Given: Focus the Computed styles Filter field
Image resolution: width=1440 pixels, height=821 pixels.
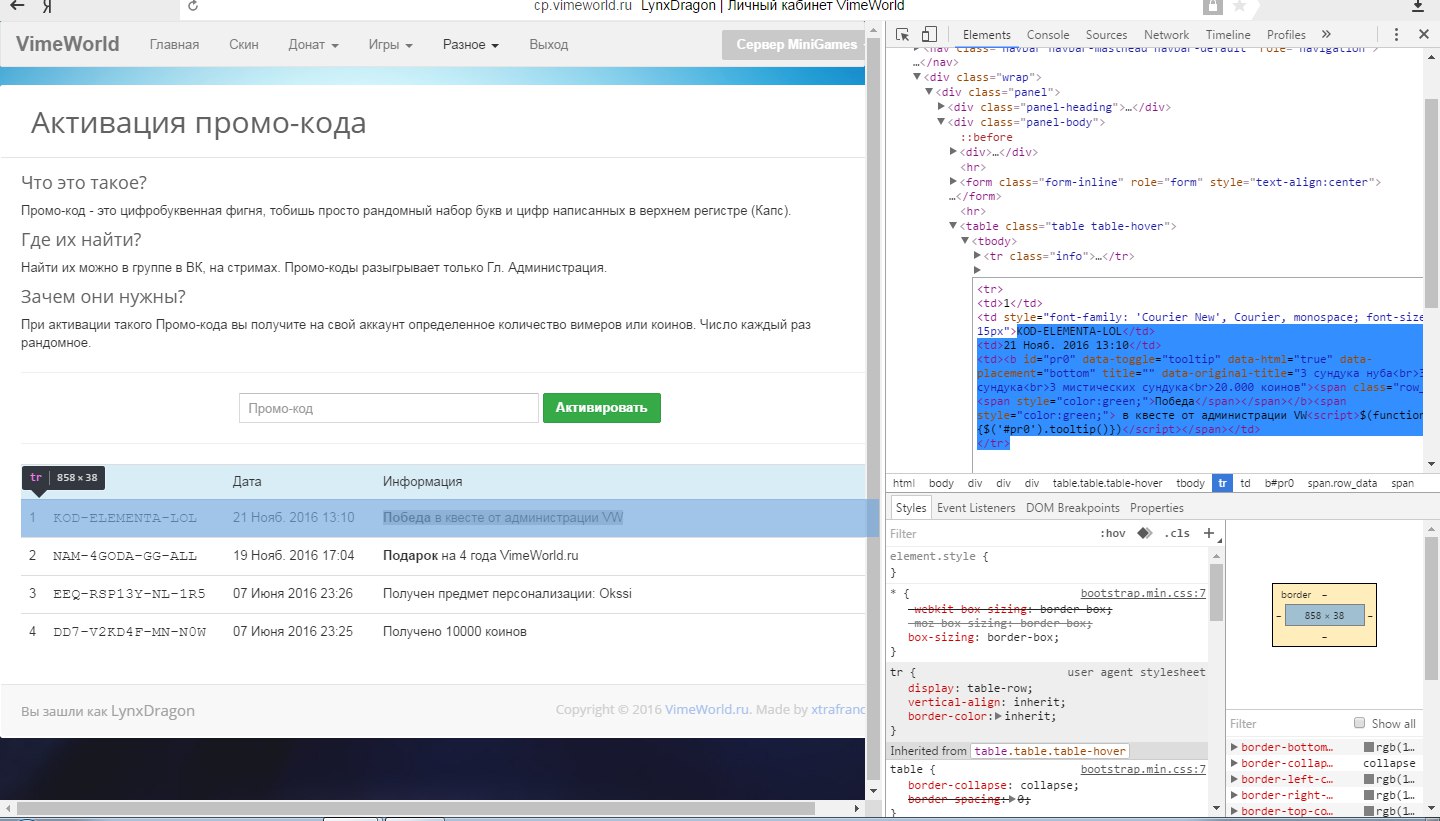Looking at the screenshot, I should click(1285, 723).
